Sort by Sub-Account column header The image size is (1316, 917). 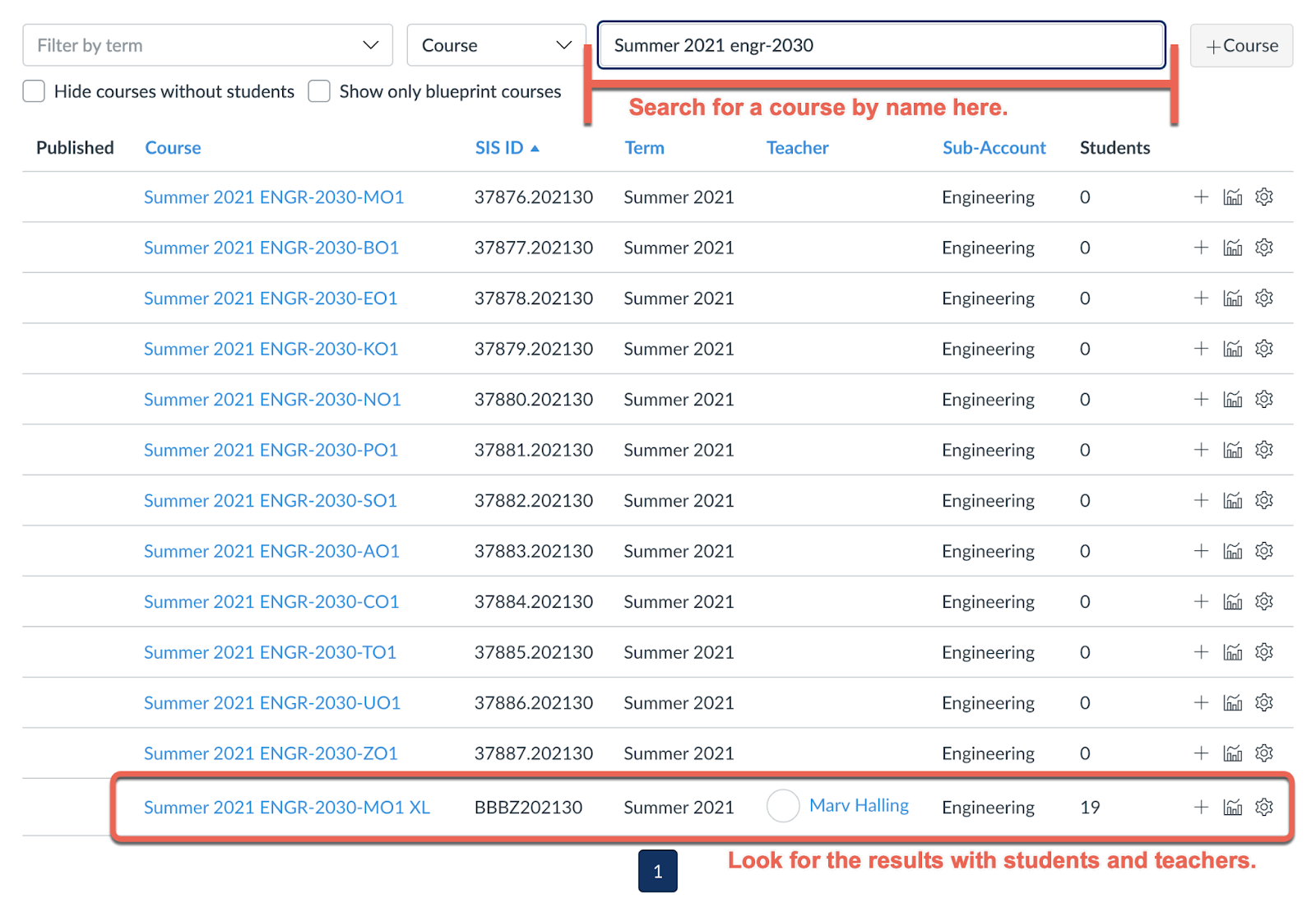coord(994,148)
